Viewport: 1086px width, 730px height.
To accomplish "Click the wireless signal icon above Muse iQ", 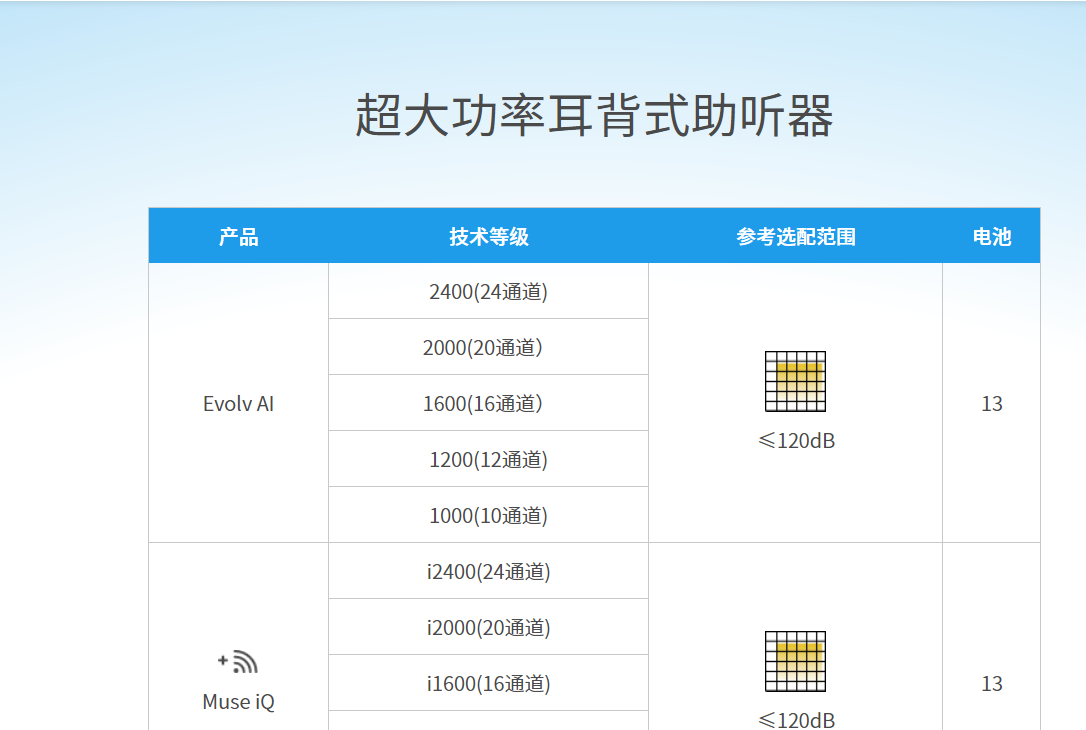I will click(238, 662).
